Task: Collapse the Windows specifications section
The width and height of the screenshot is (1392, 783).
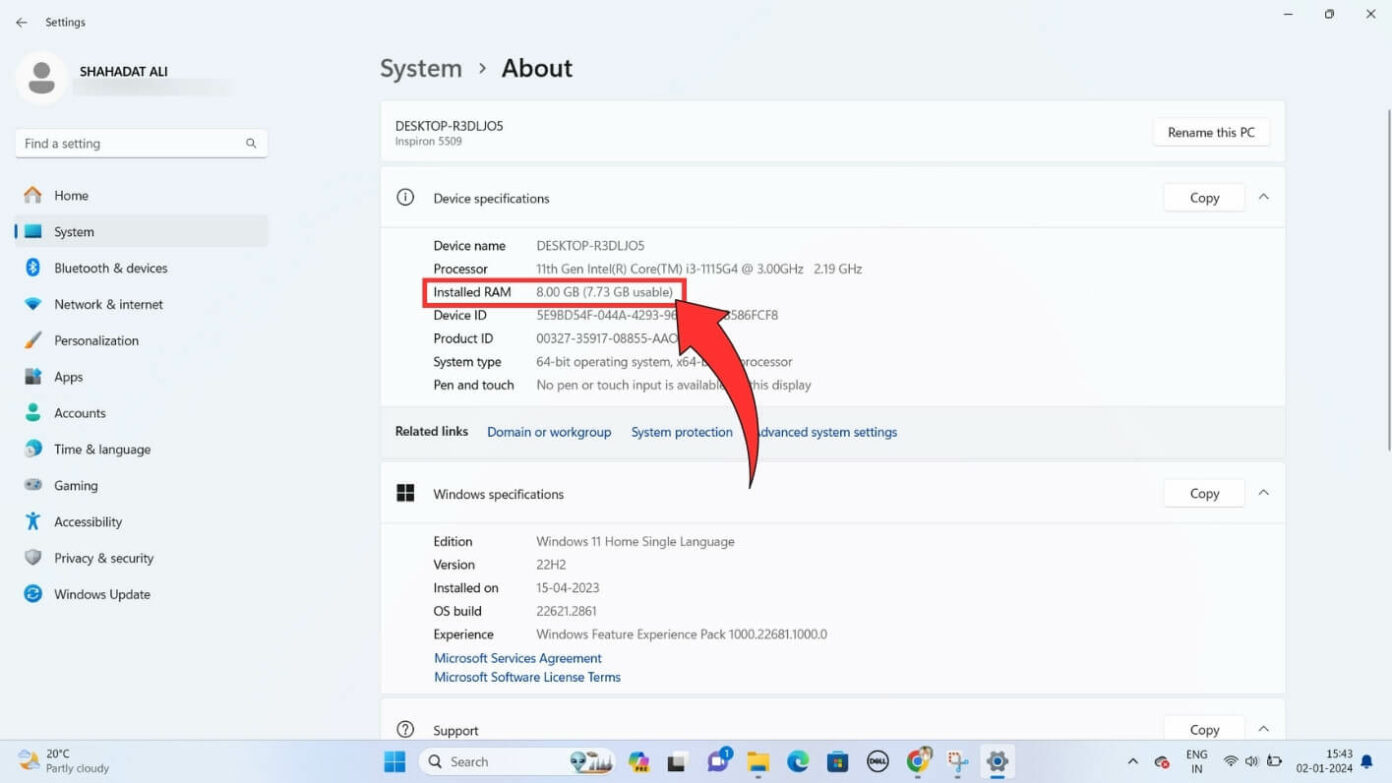Action: coord(1264,493)
